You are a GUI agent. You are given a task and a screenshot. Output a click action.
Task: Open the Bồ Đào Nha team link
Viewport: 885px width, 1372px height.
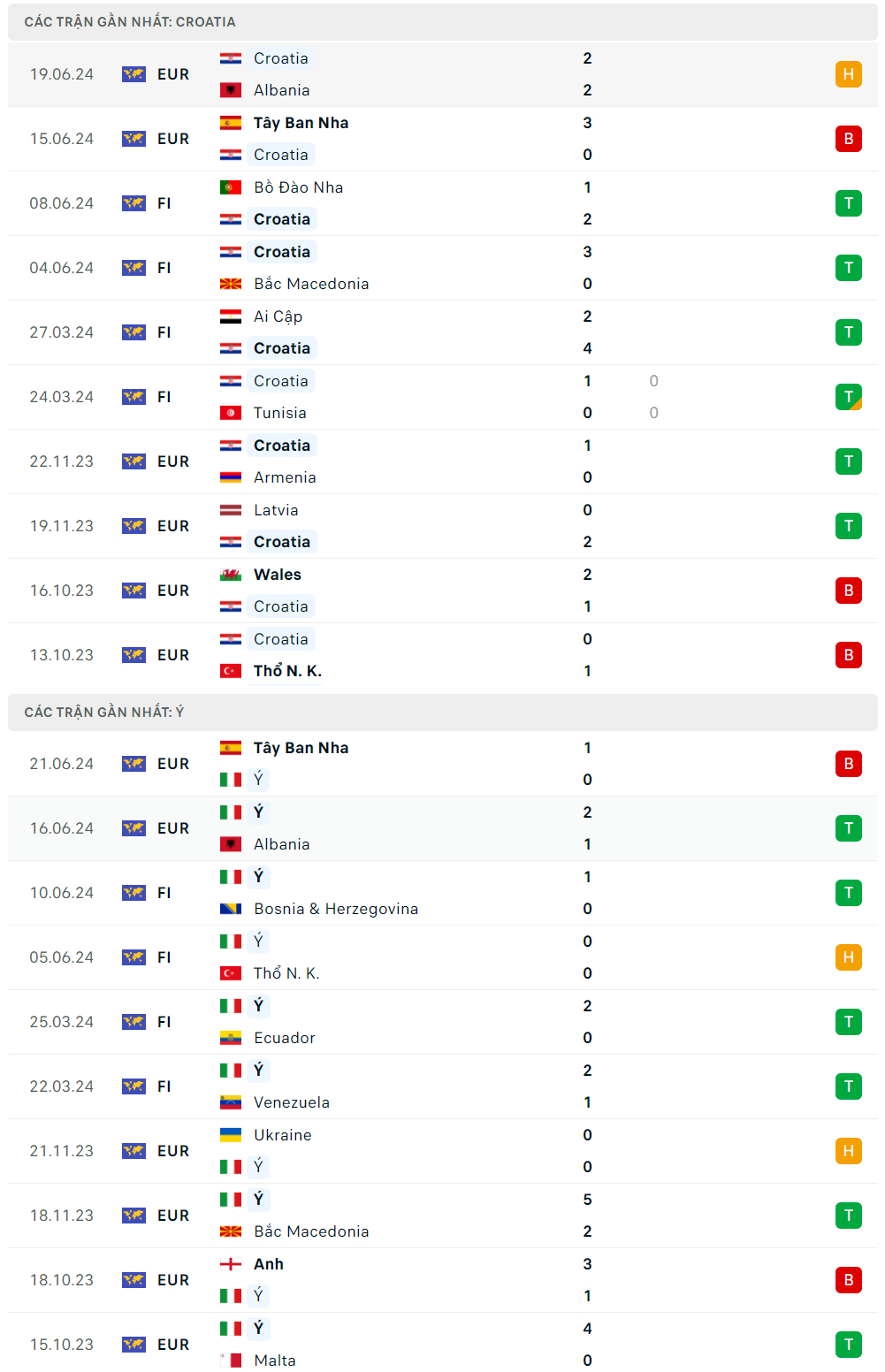[x=298, y=187]
